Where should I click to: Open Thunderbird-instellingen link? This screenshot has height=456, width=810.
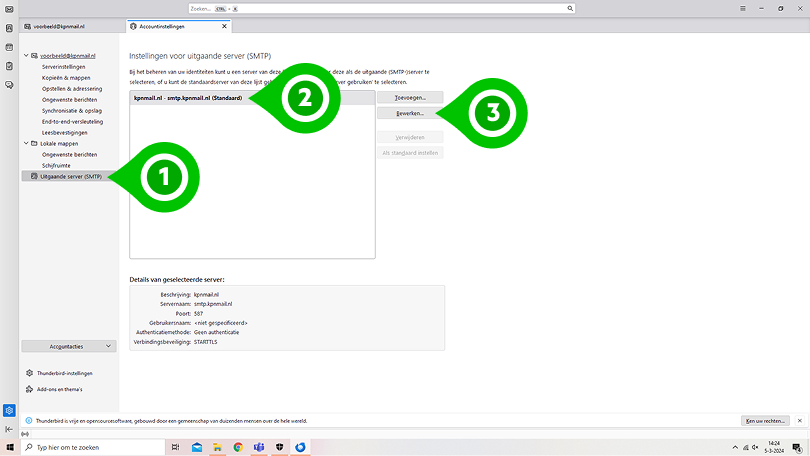(65, 373)
